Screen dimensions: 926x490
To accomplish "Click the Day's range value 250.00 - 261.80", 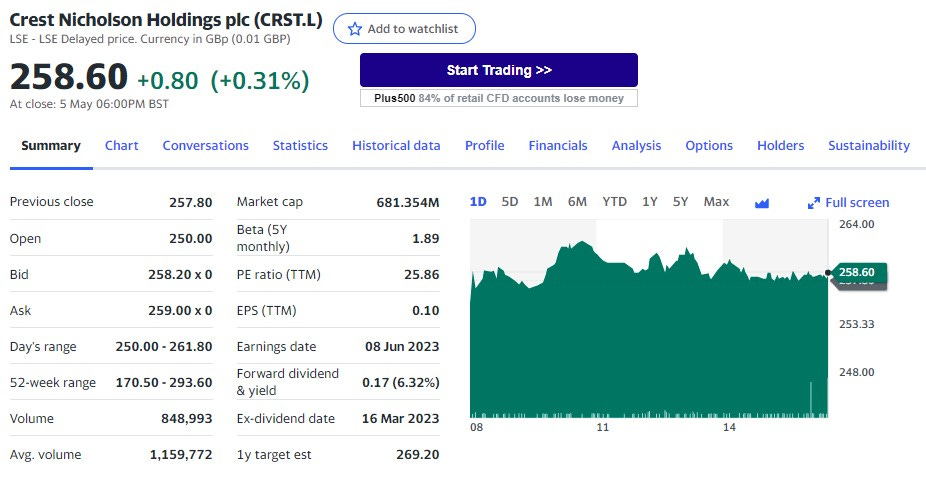I will click(164, 347).
